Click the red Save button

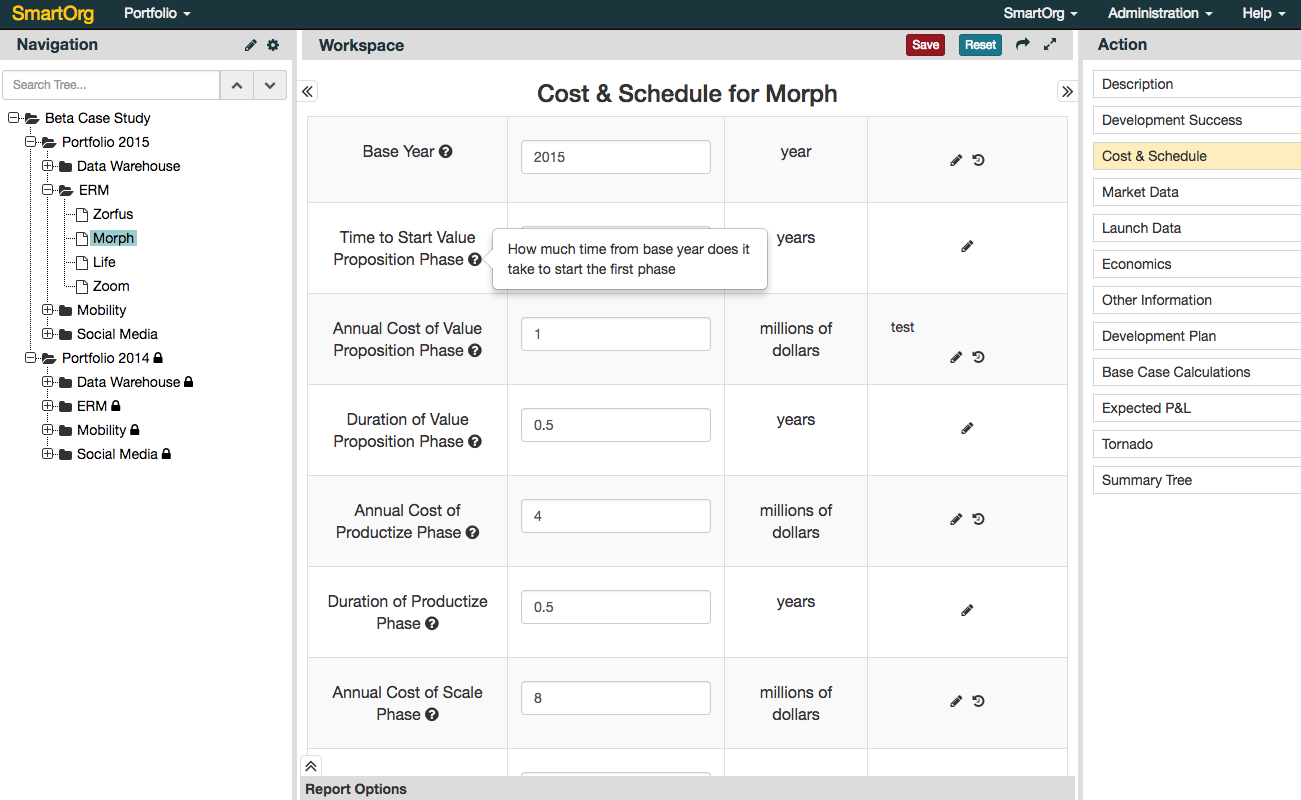tap(925, 45)
